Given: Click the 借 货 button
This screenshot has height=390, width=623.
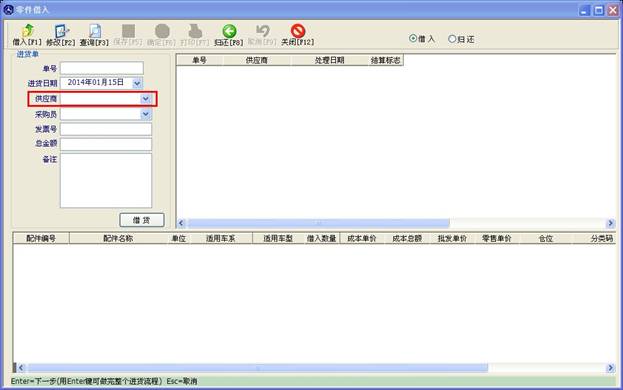Looking at the screenshot, I should pyautogui.click(x=142, y=220).
